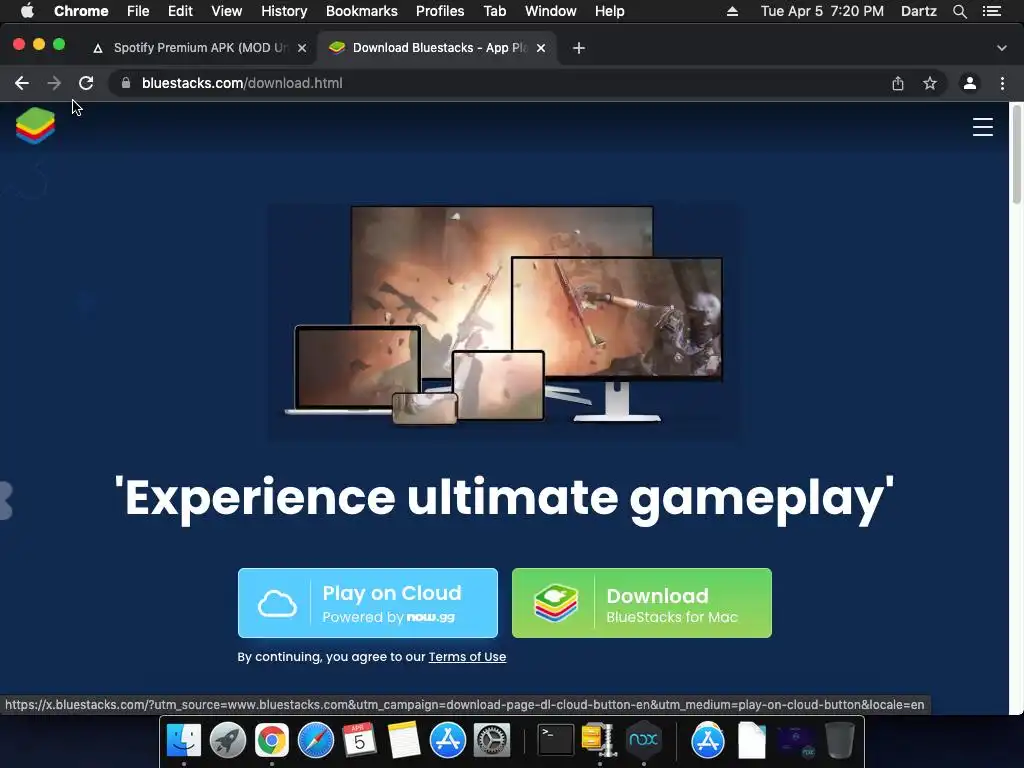The height and width of the screenshot is (768, 1024).
Task: Switch to Spotify Premium APK tab
Action: [x=199, y=48]
